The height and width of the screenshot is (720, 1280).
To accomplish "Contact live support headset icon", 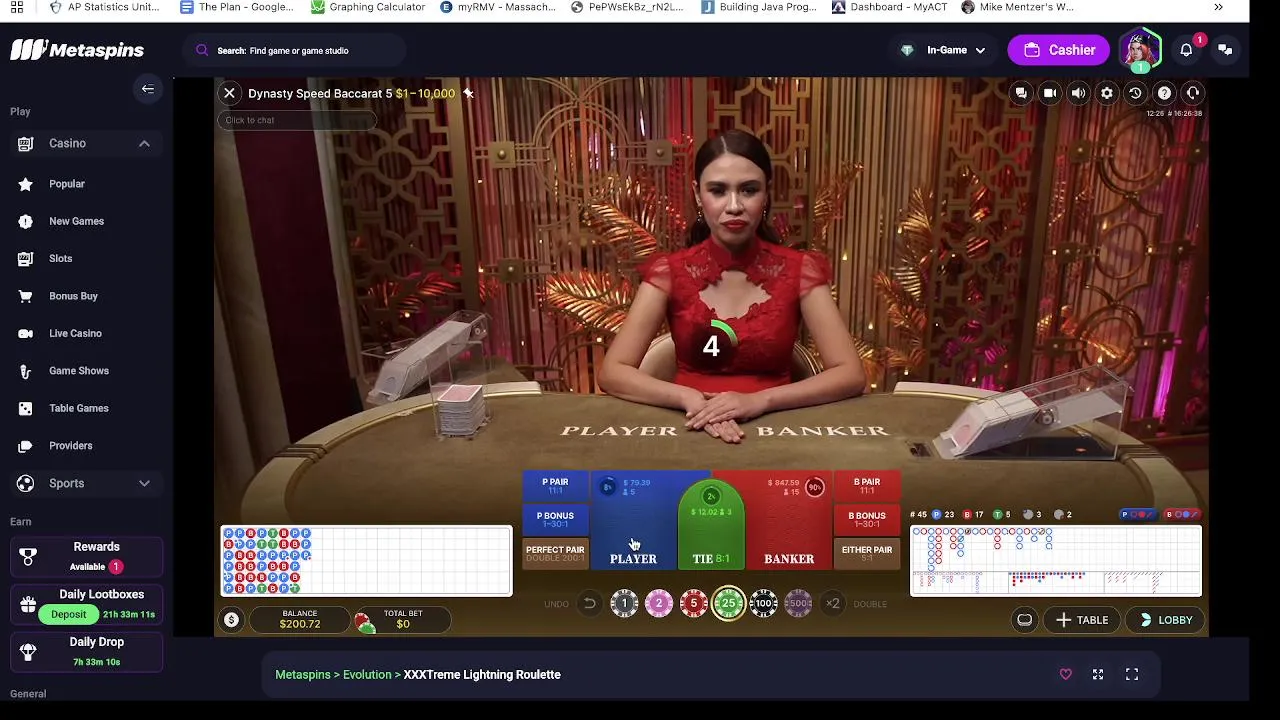I will [x=1193, y=93].
